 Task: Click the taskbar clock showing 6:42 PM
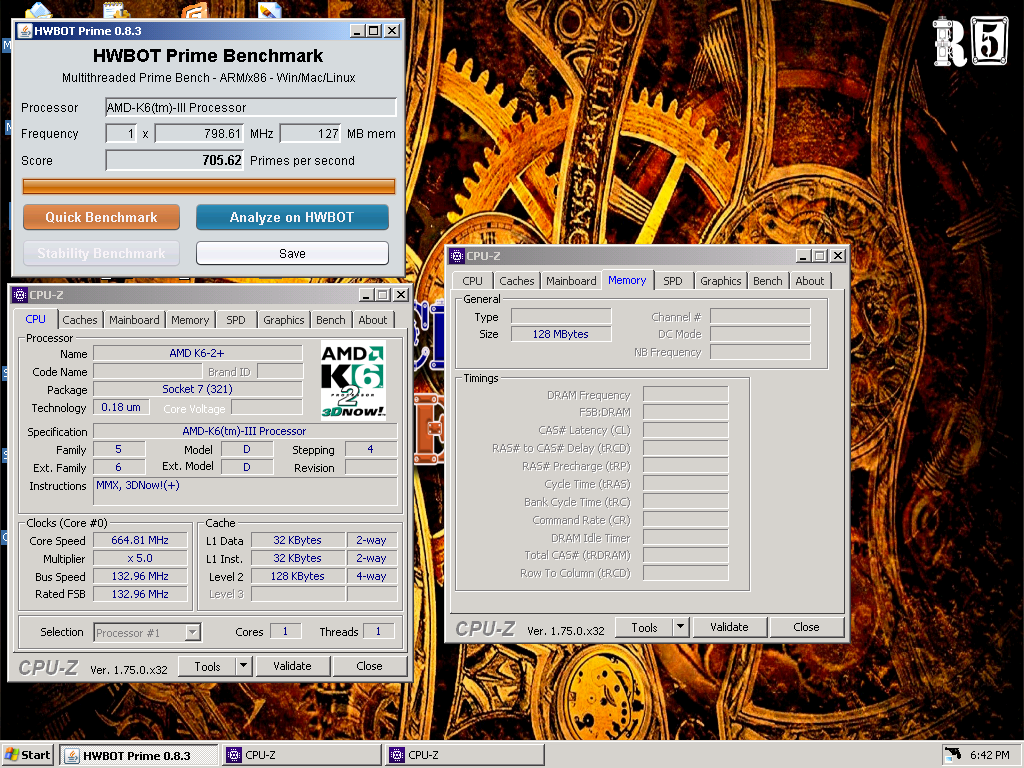pyautogui.click(x=989, y=755)
